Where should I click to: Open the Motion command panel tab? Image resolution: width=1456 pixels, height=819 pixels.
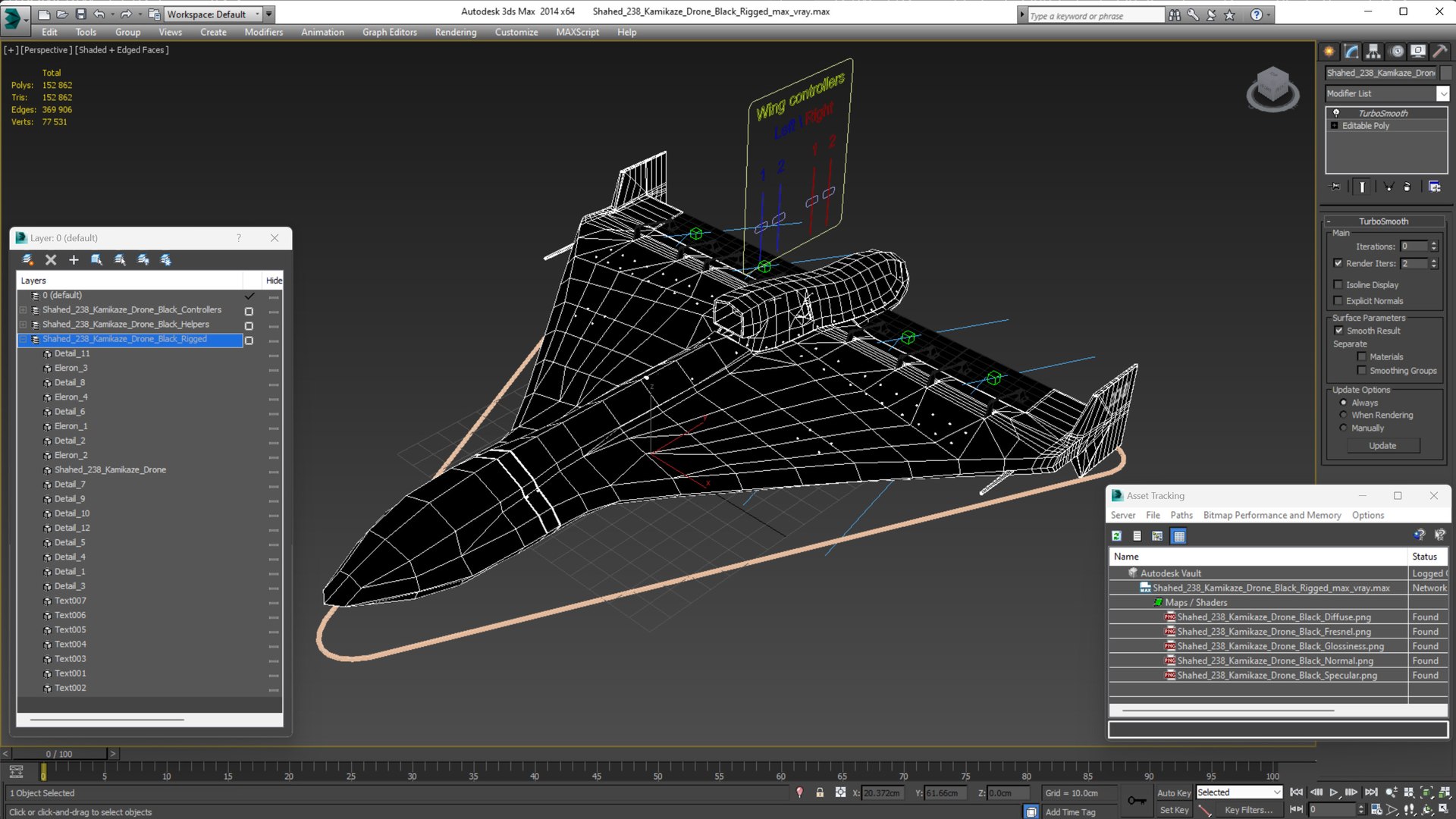(1397, 52)
